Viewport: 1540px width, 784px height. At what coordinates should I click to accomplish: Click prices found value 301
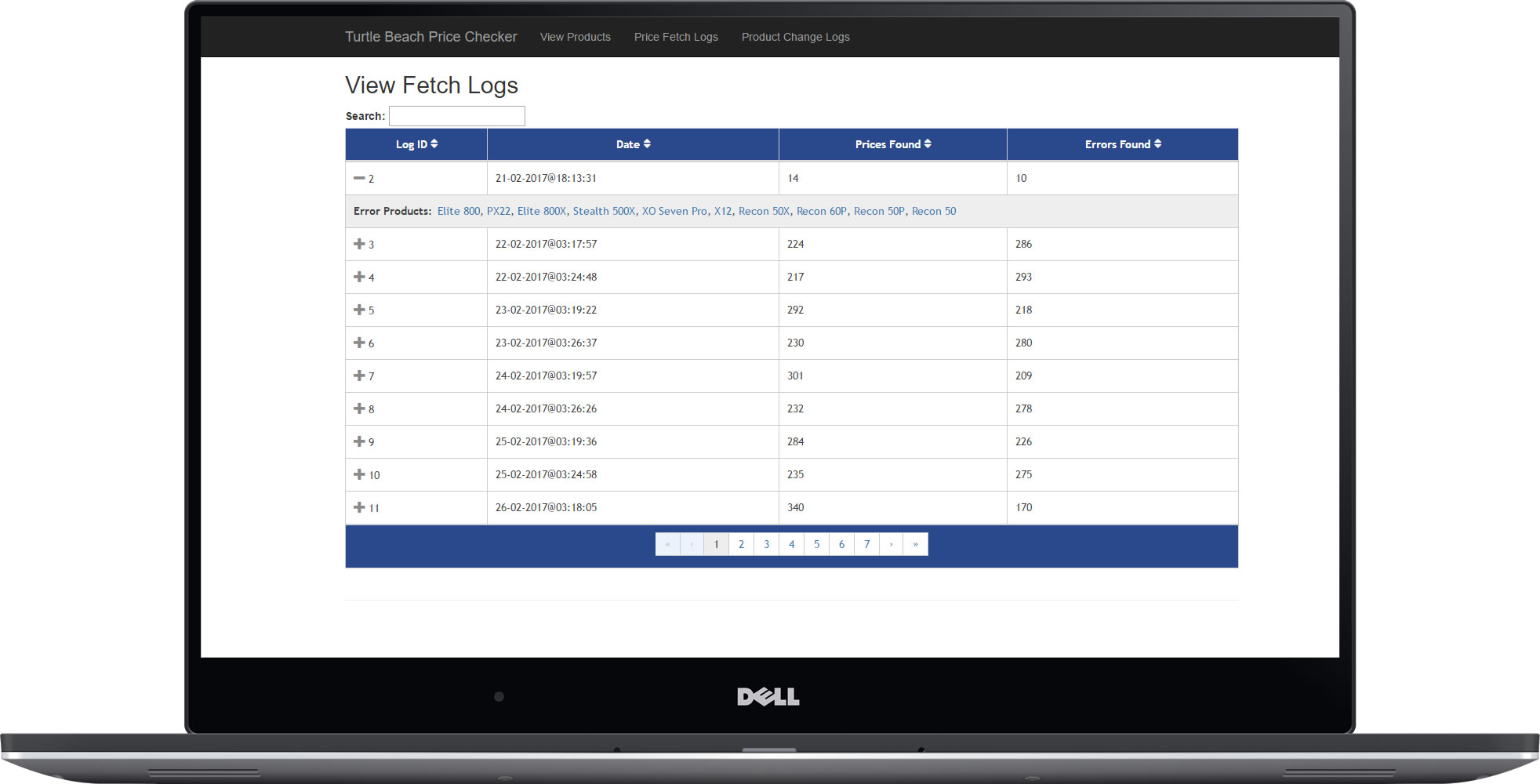click(795, 376)
